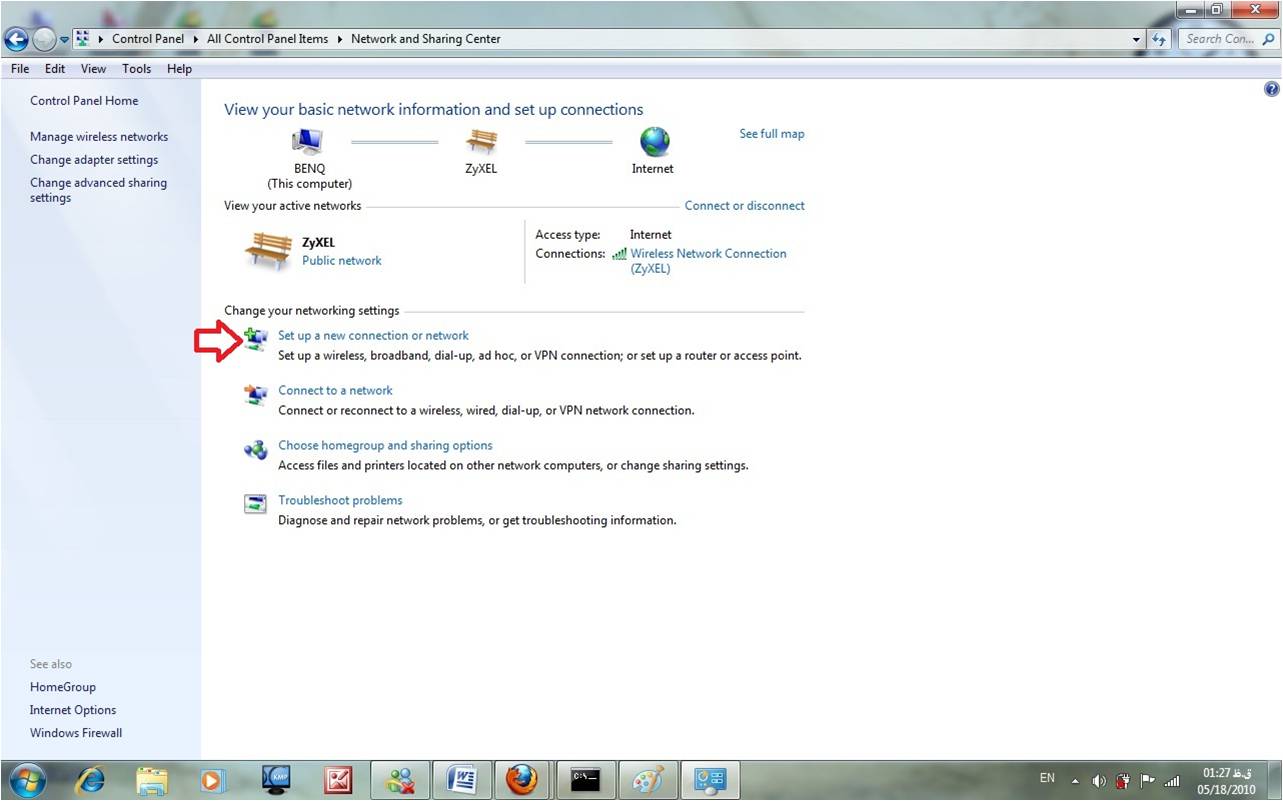The height and width of the screenshot is (801, 1283).
Task: Open Windows Media Player from taskbar
Action: 212,779
